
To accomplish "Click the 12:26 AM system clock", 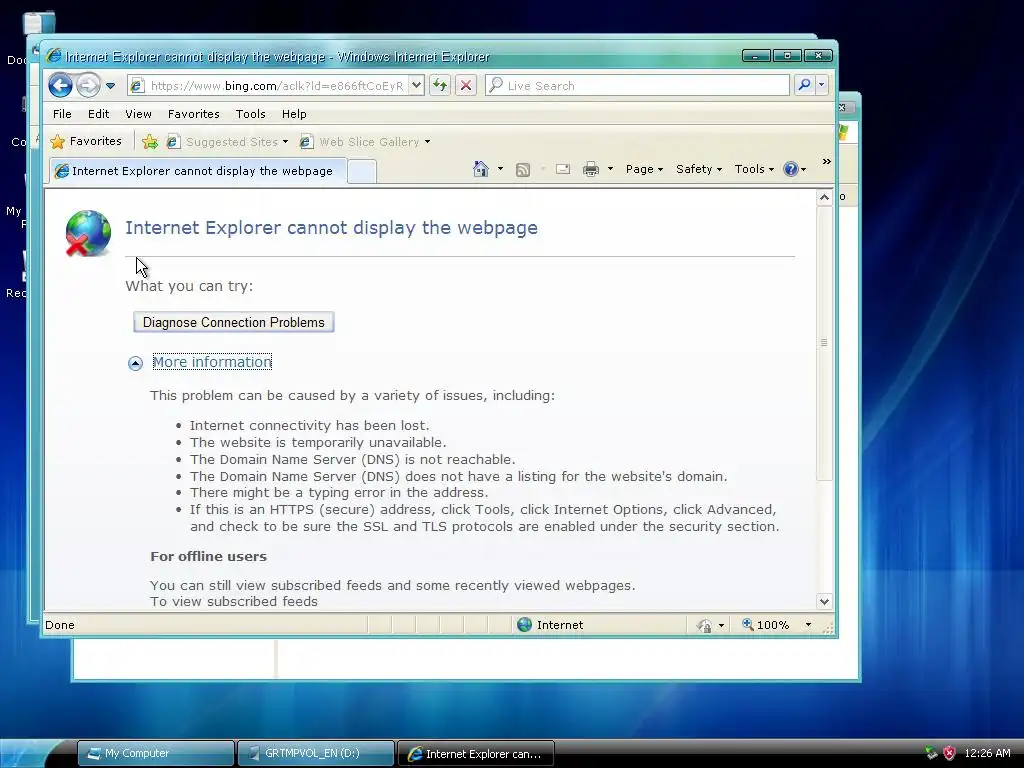I will 987,753.
